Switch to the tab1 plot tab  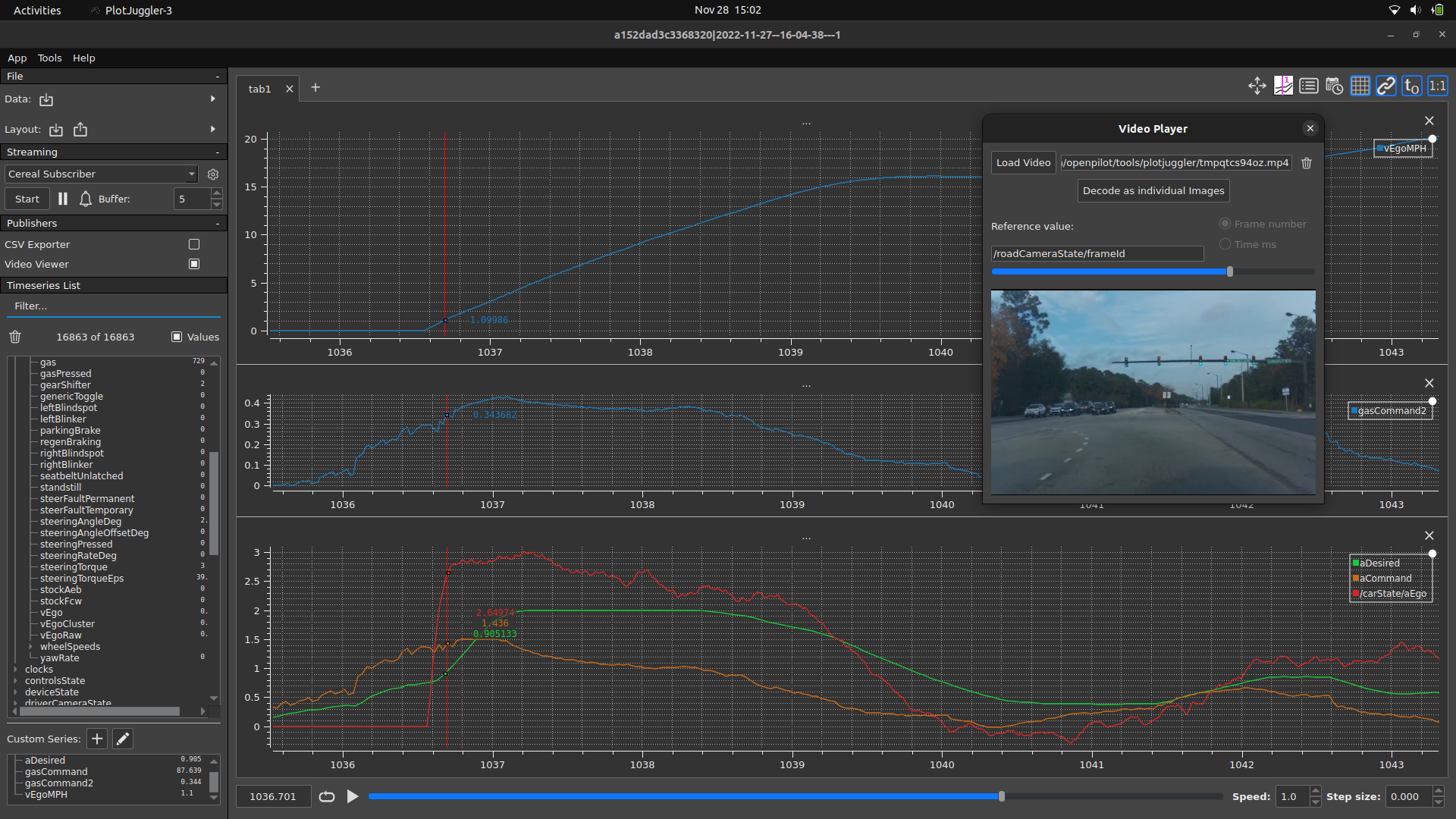point(259,89)
